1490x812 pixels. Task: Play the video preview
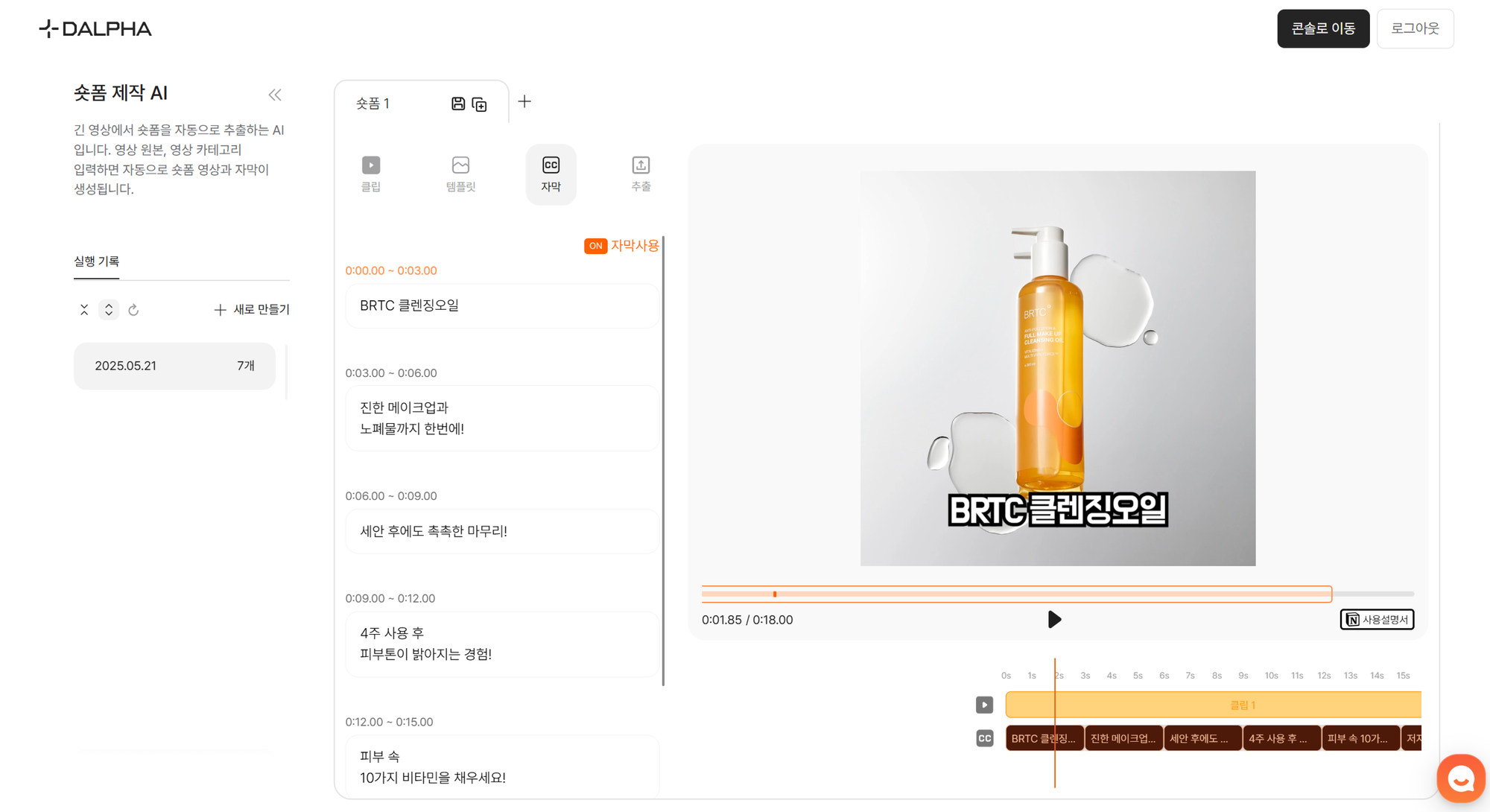pyautogui.click(x=1054, y=619)
